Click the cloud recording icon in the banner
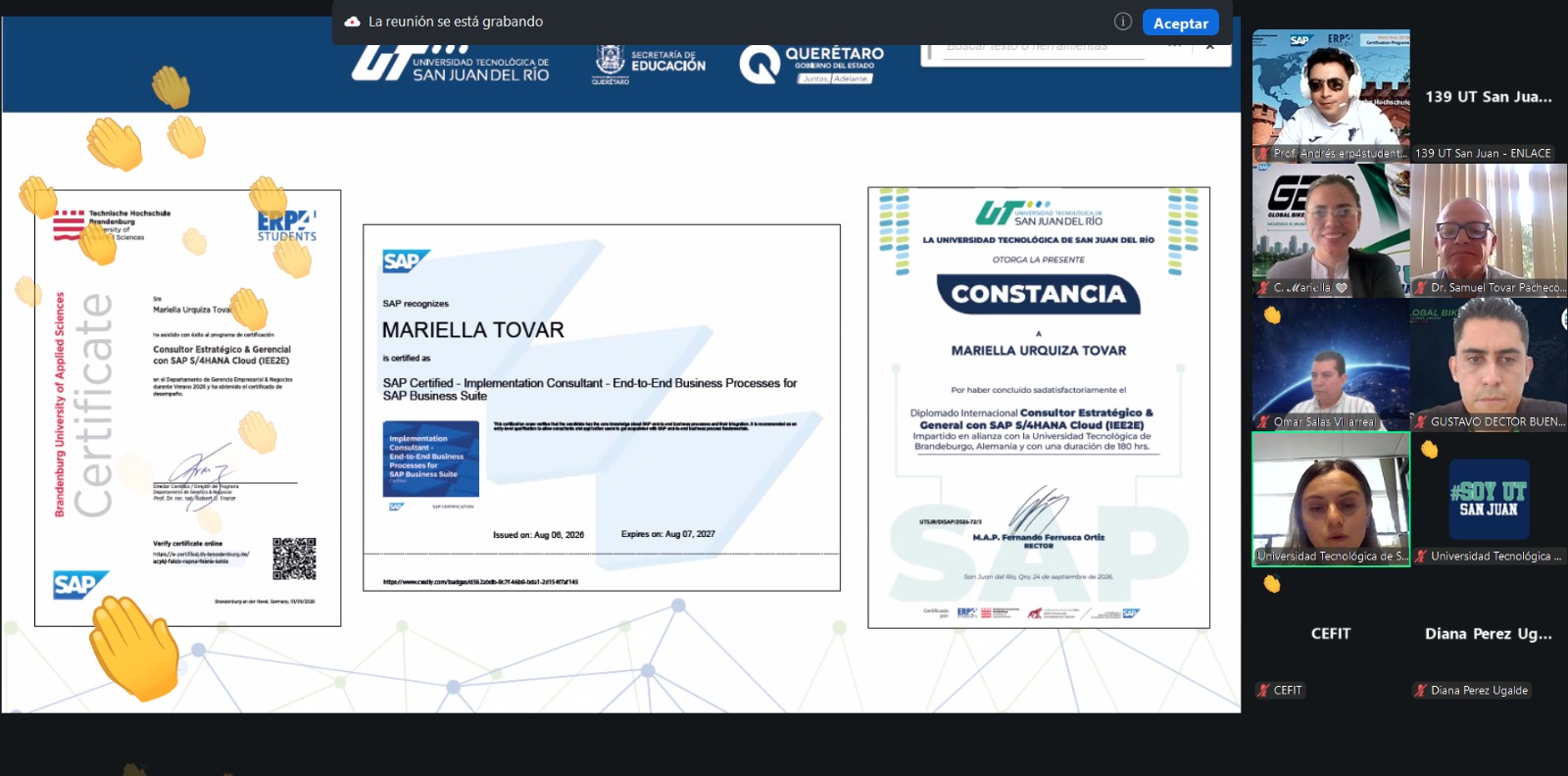This screenshot has height=776, width=1568. (352, 22)
